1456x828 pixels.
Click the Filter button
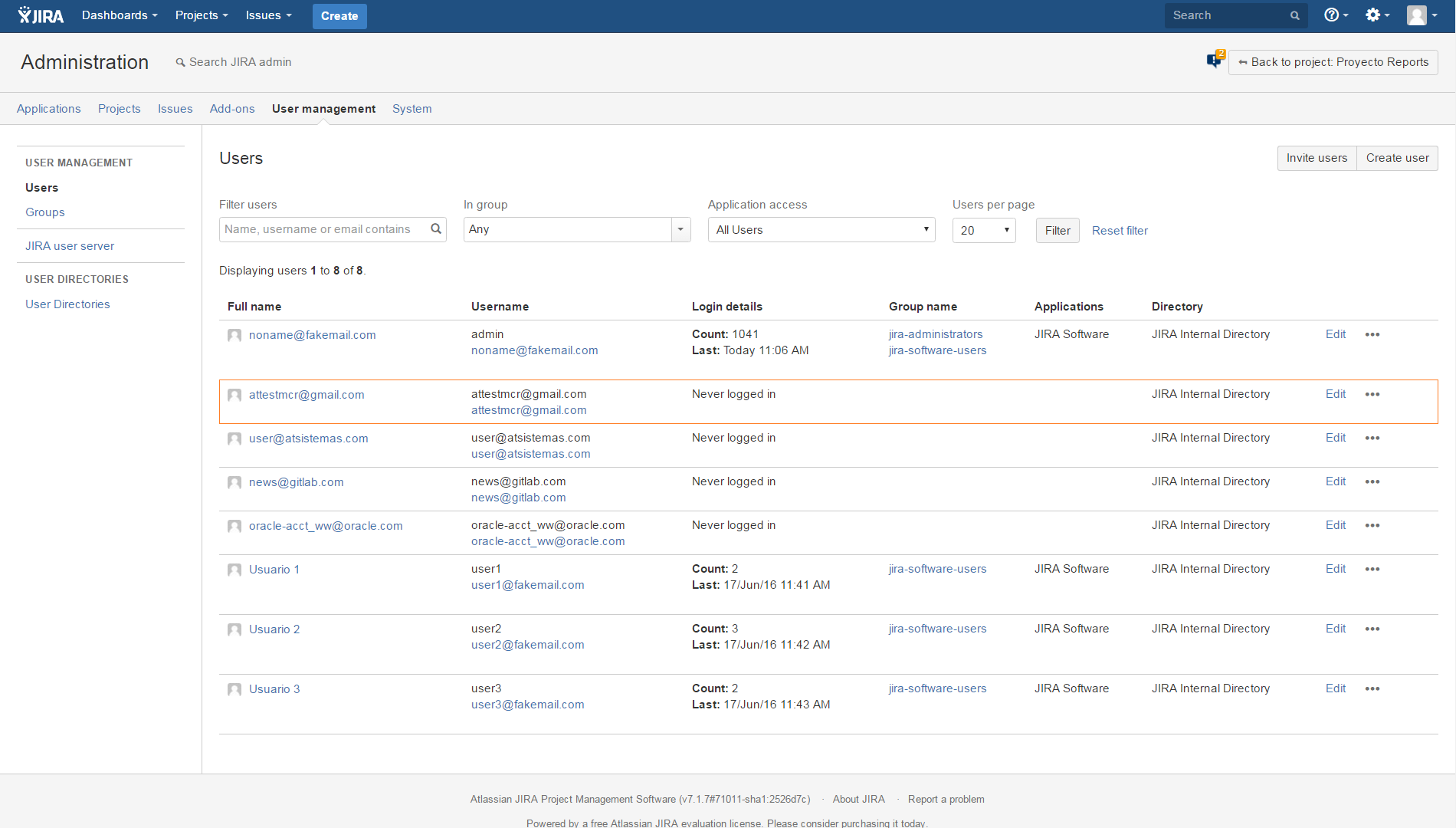[1058, 230]
